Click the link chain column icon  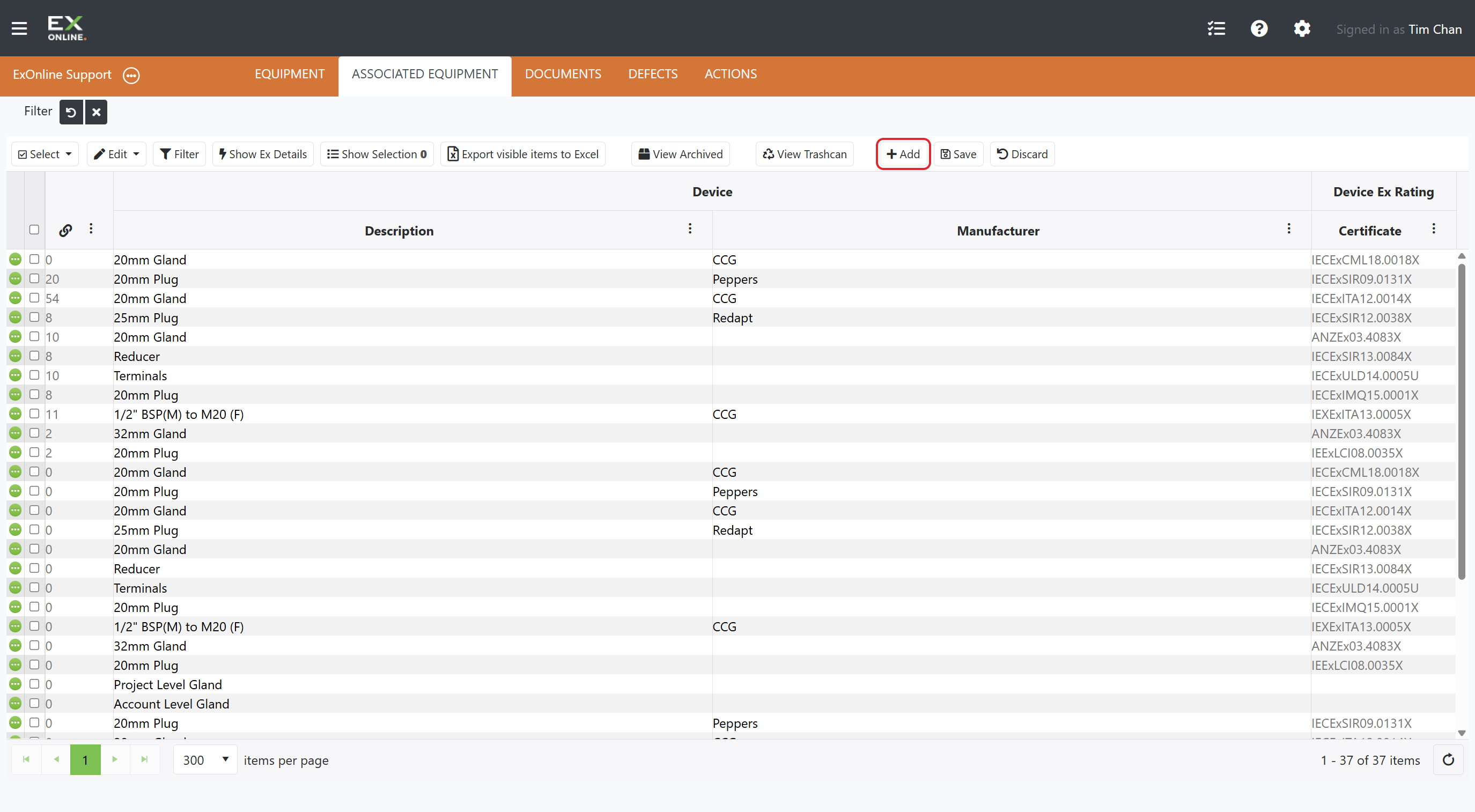point(66,230)
